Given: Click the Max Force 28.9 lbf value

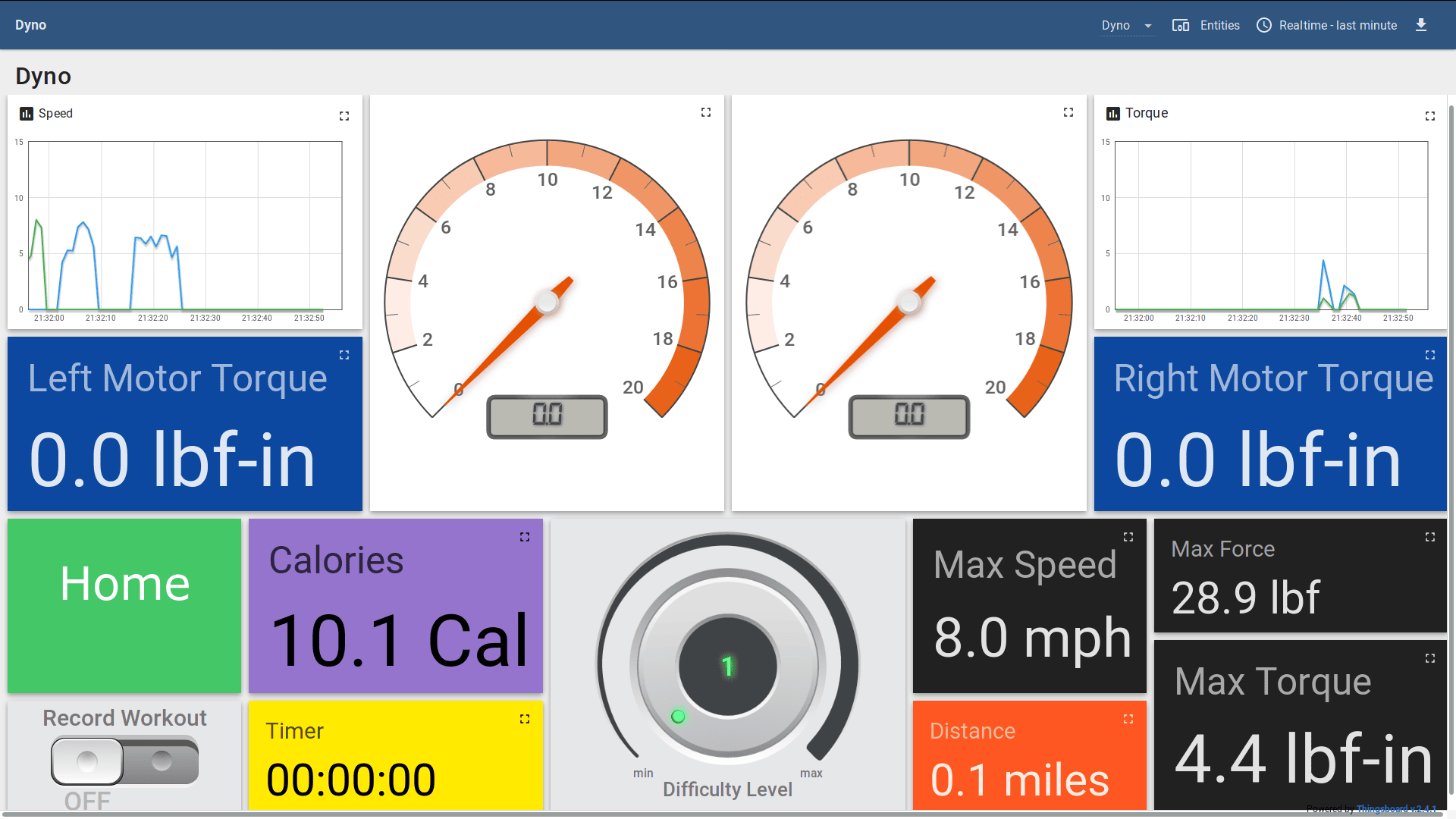Looking at the screenshot, I should point(1245,598).
